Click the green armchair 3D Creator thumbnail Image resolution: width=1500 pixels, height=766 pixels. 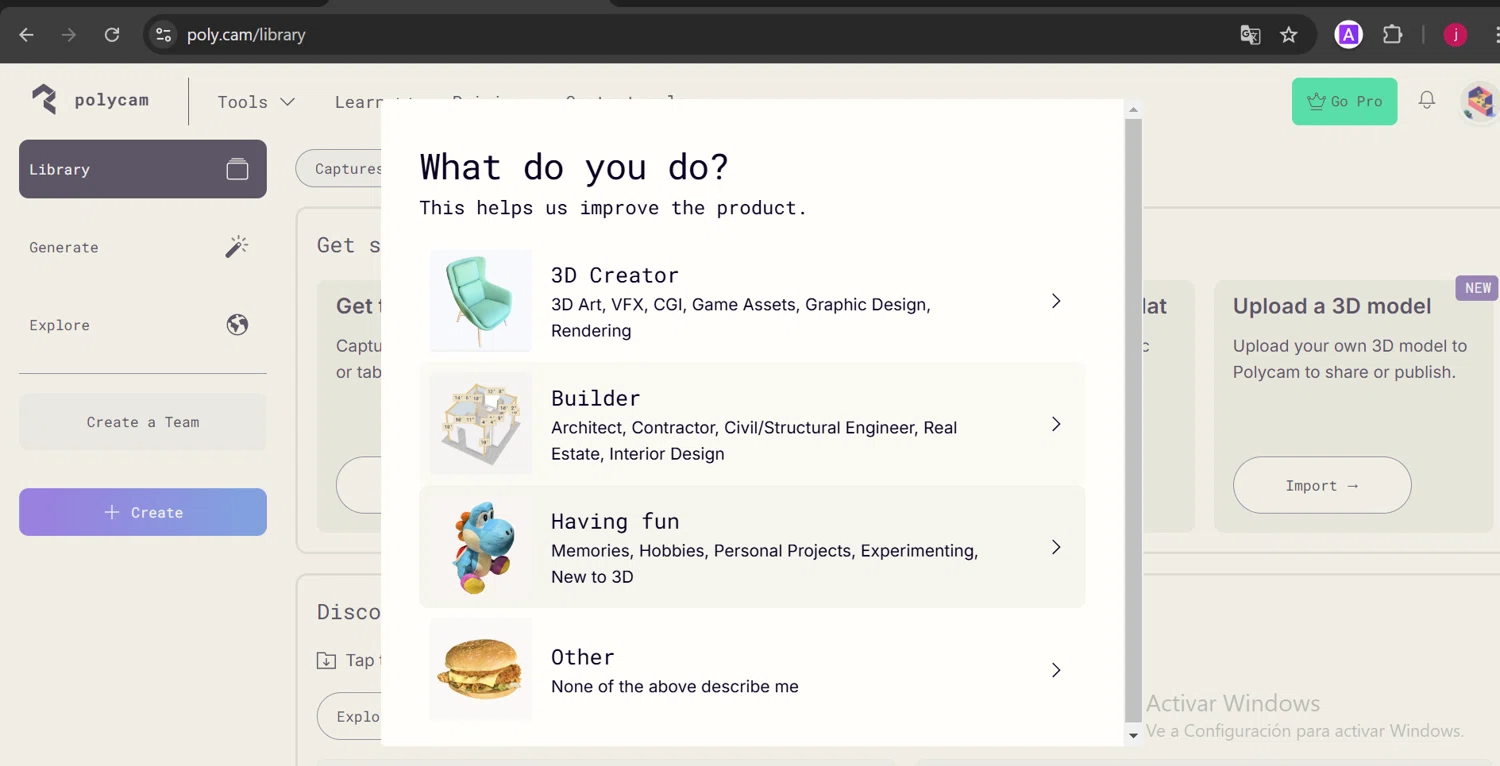click(x=481, y=301)
